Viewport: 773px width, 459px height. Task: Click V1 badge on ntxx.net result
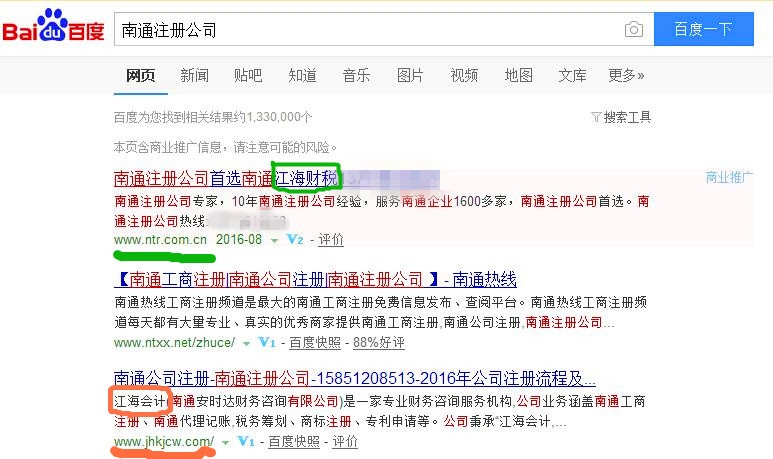pyautogui.click(x=267, y=342)
